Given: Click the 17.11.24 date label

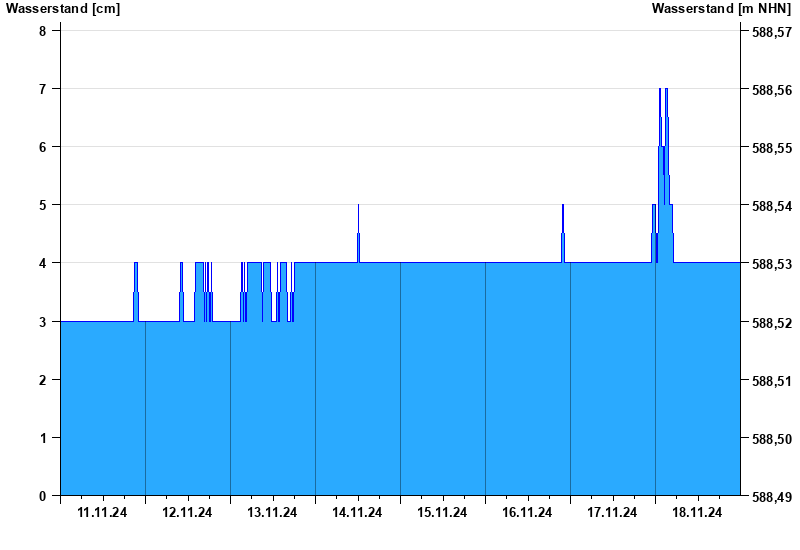Looking at the screenshot, I should [x=612, y=512].
